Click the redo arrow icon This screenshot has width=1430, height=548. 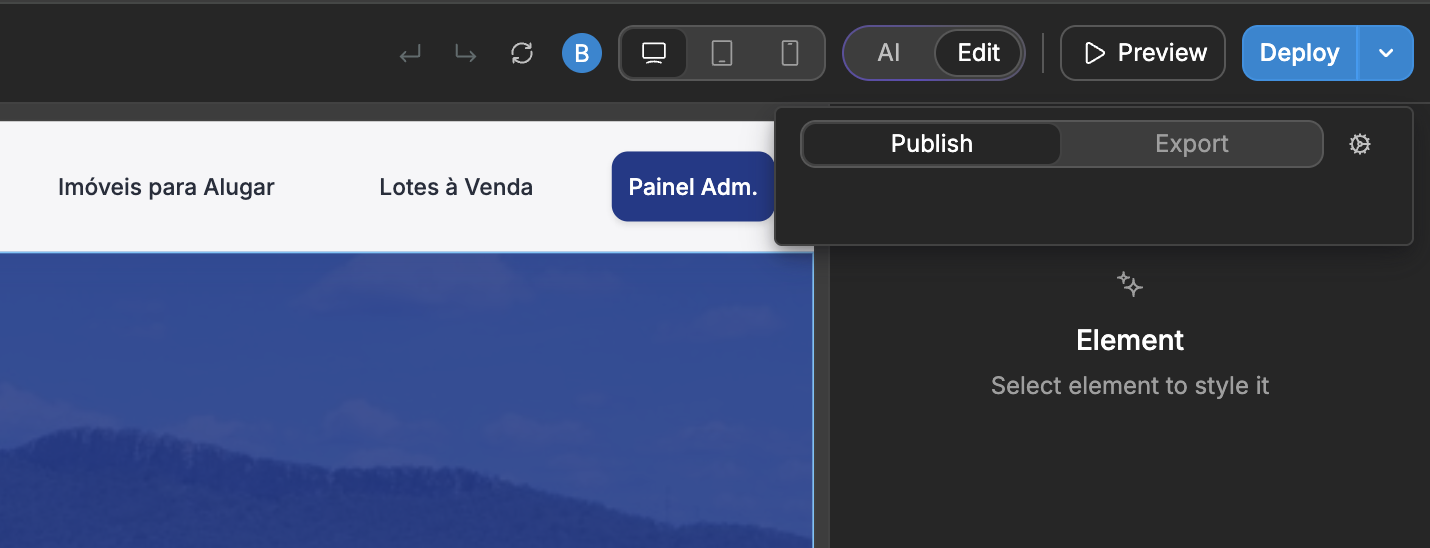pyautogui.click(x=466, y=54)
